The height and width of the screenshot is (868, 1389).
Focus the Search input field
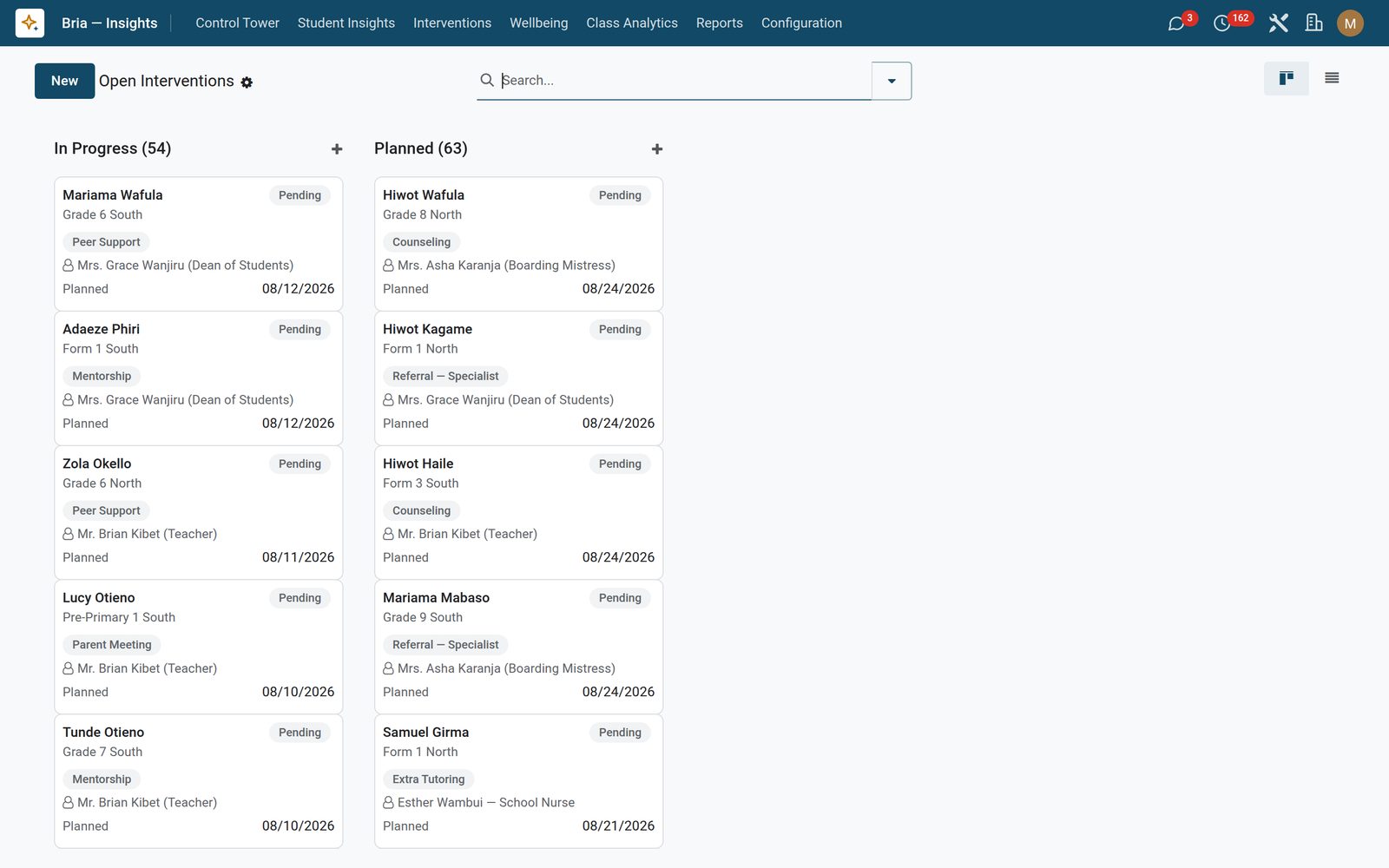(684, 80)
